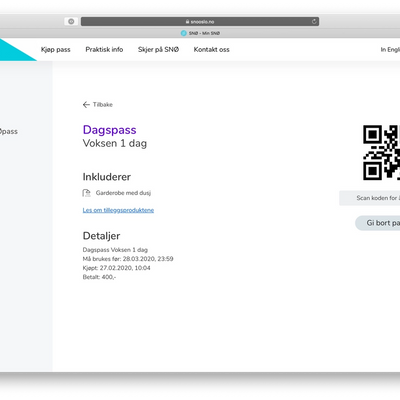
Task: Switch language with In English link
Action: click(x=390, y=49)
